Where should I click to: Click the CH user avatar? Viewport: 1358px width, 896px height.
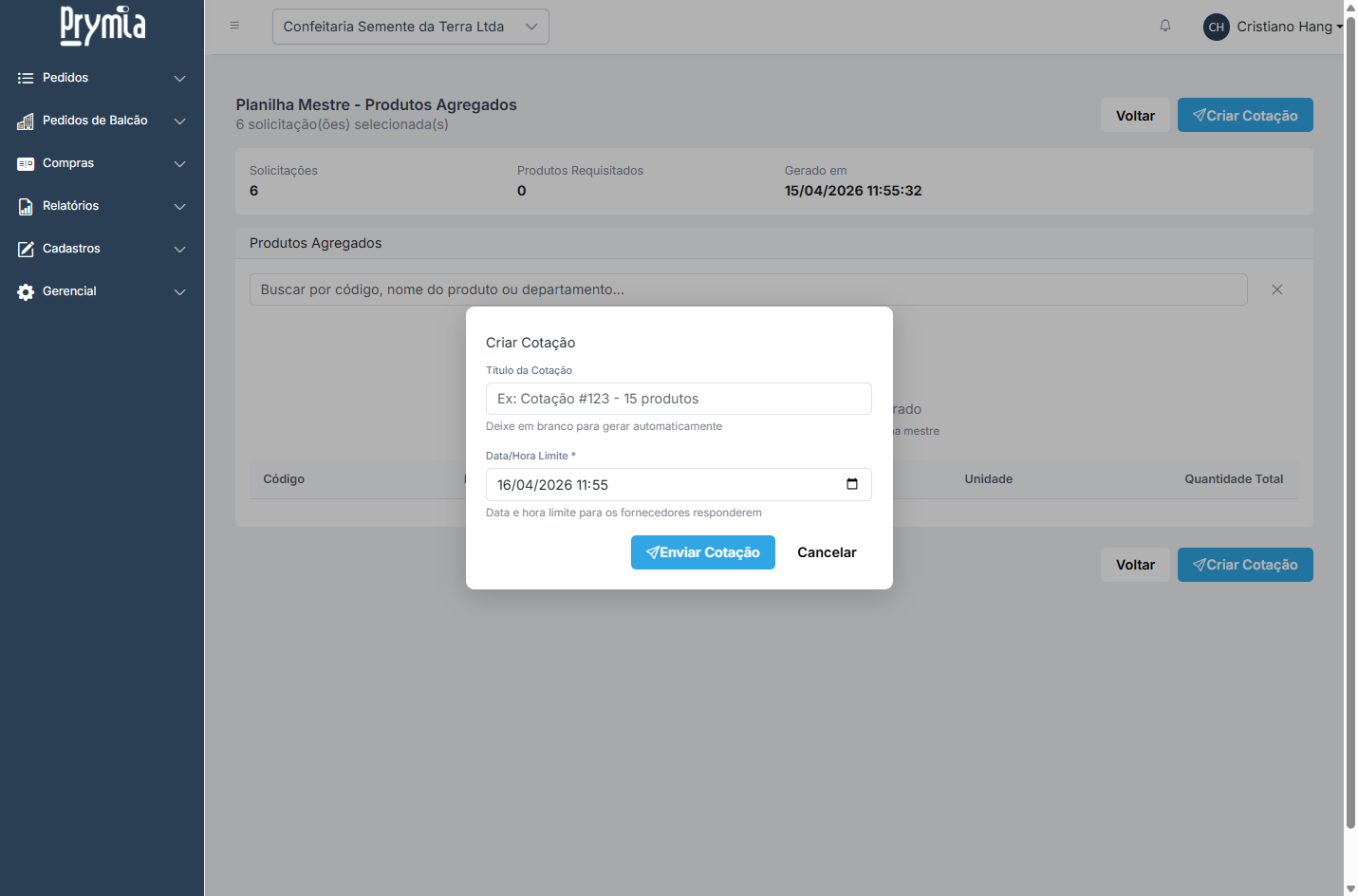pyautogui.click(x=1216, y=27)
